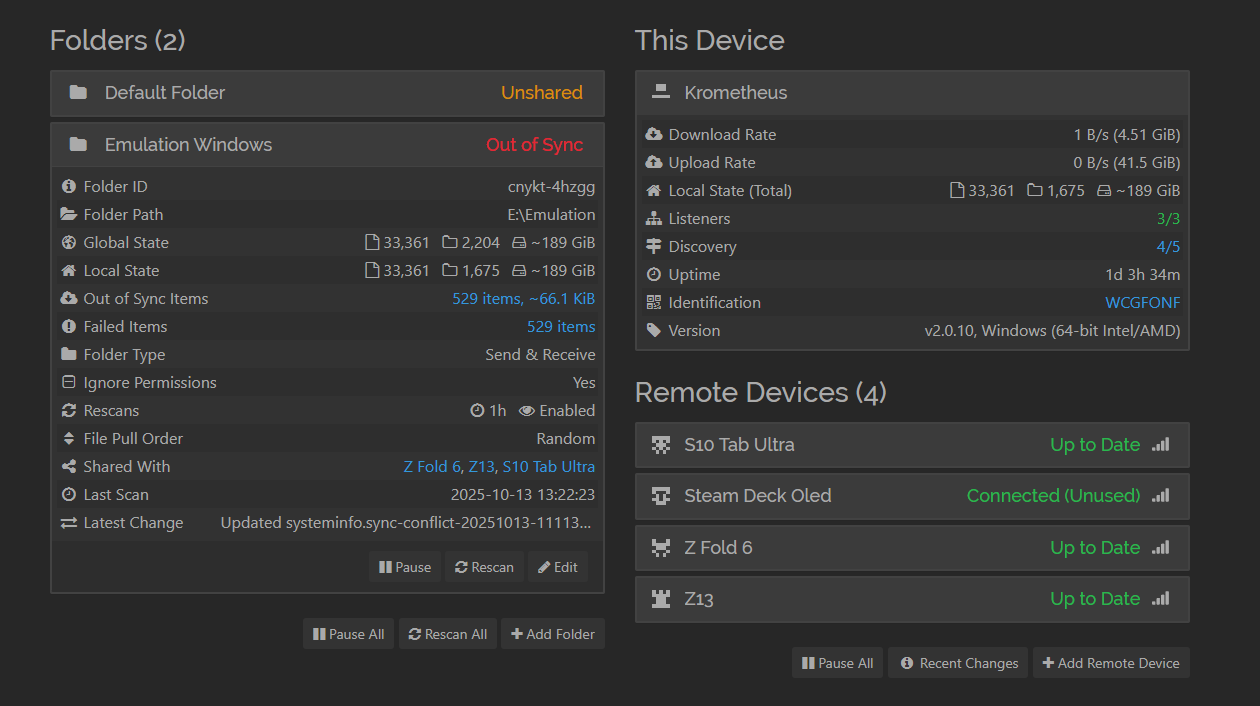
Task: Open the 529 failed items list
Action: (x=560, y=327)
